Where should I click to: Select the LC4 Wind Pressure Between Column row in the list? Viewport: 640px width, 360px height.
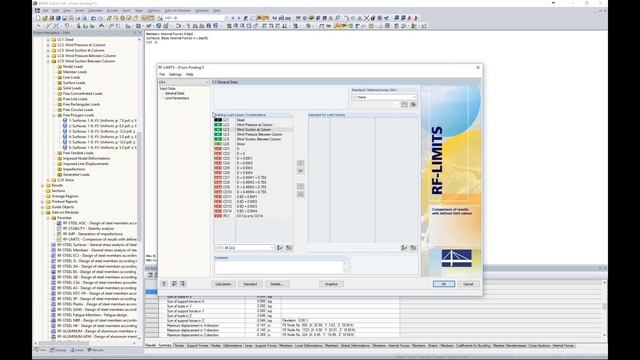(x=253, y=134)
